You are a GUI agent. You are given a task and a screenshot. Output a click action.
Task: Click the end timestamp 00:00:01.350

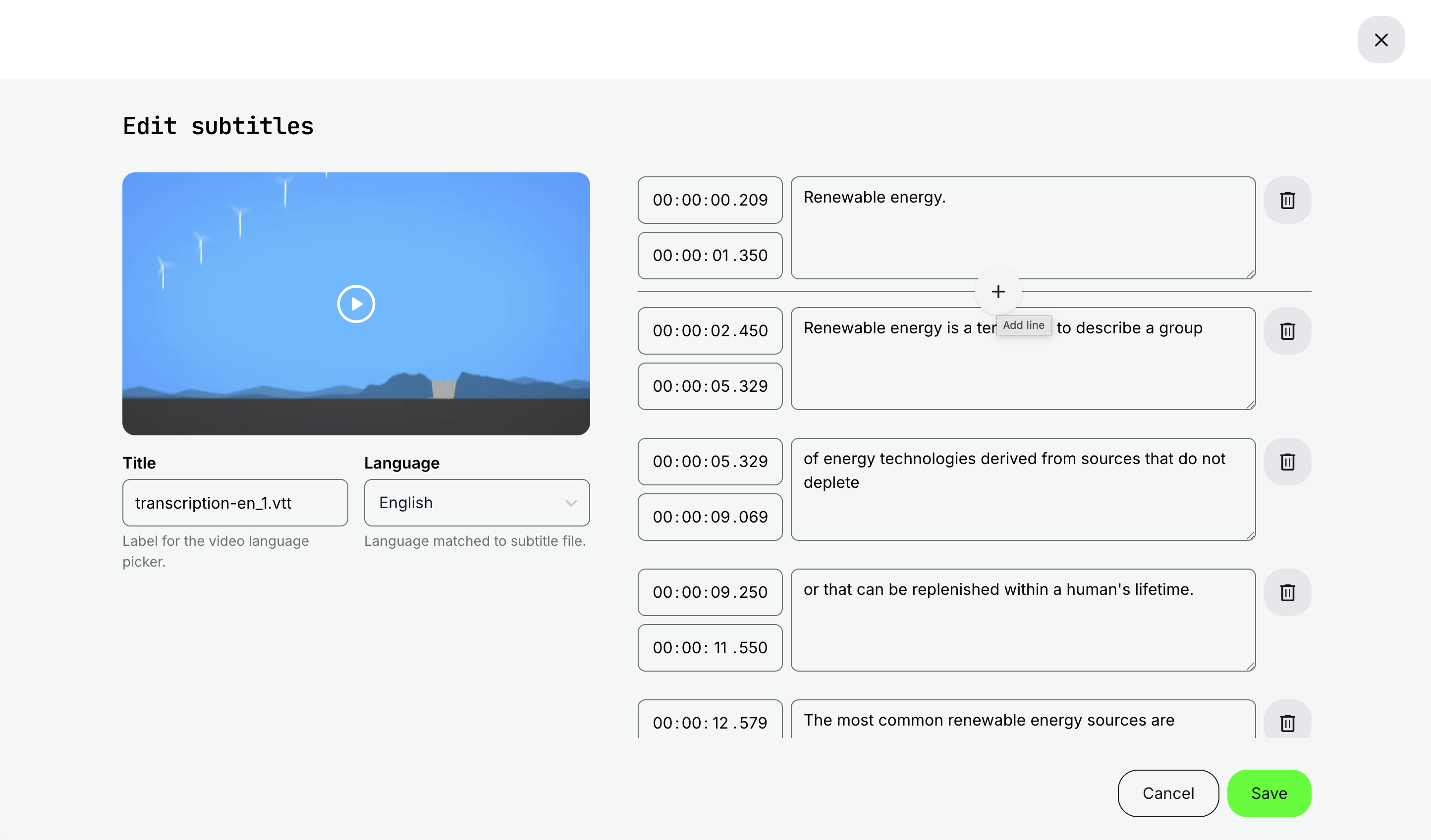coord(710,256)
